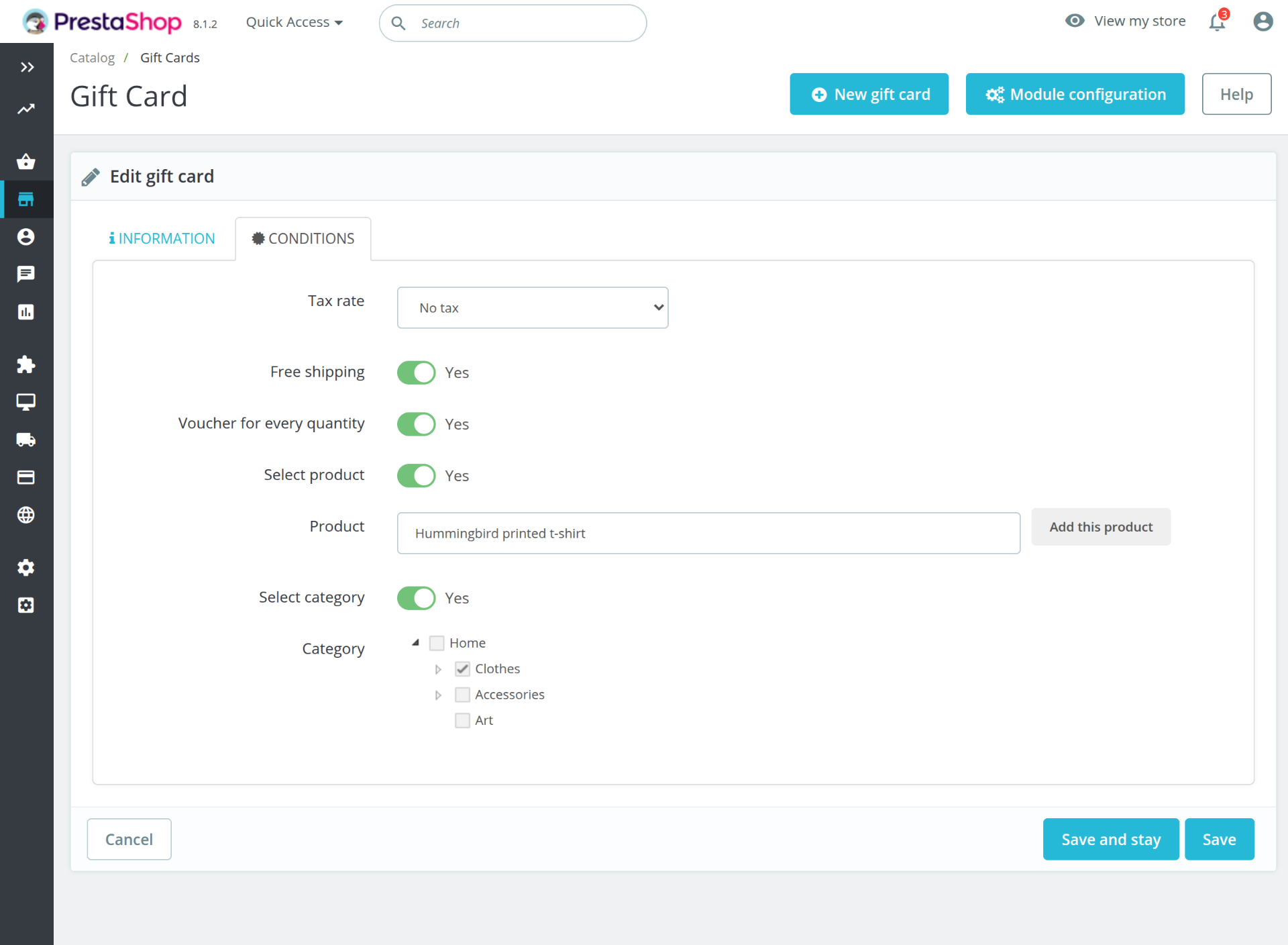
Task: Open the Customers sidebar icon
Action: pyautogui.click(x=25, y=237)
